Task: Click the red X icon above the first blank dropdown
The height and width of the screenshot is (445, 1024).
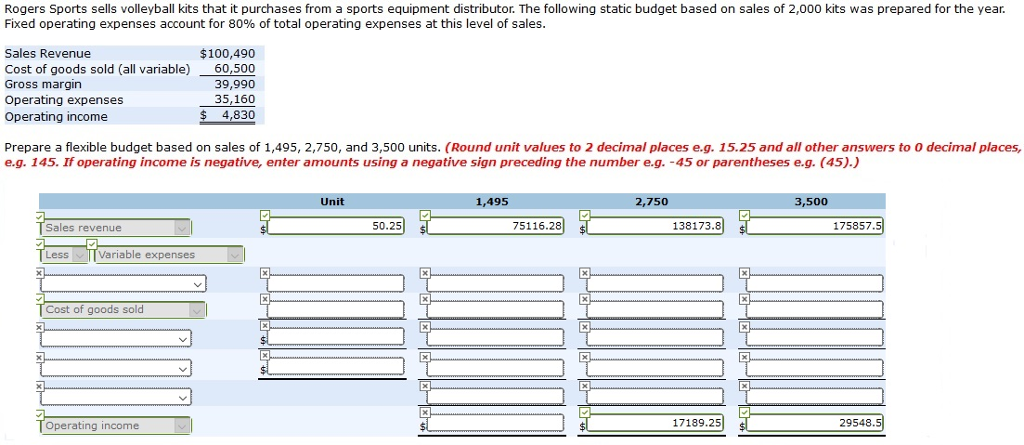Action: click(40, 272)
